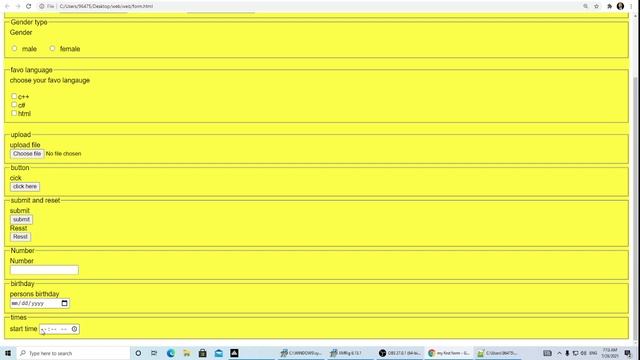Check the html checkbox
The height and width of the screenshot is (360, 640).
click(x=14, y=113)
